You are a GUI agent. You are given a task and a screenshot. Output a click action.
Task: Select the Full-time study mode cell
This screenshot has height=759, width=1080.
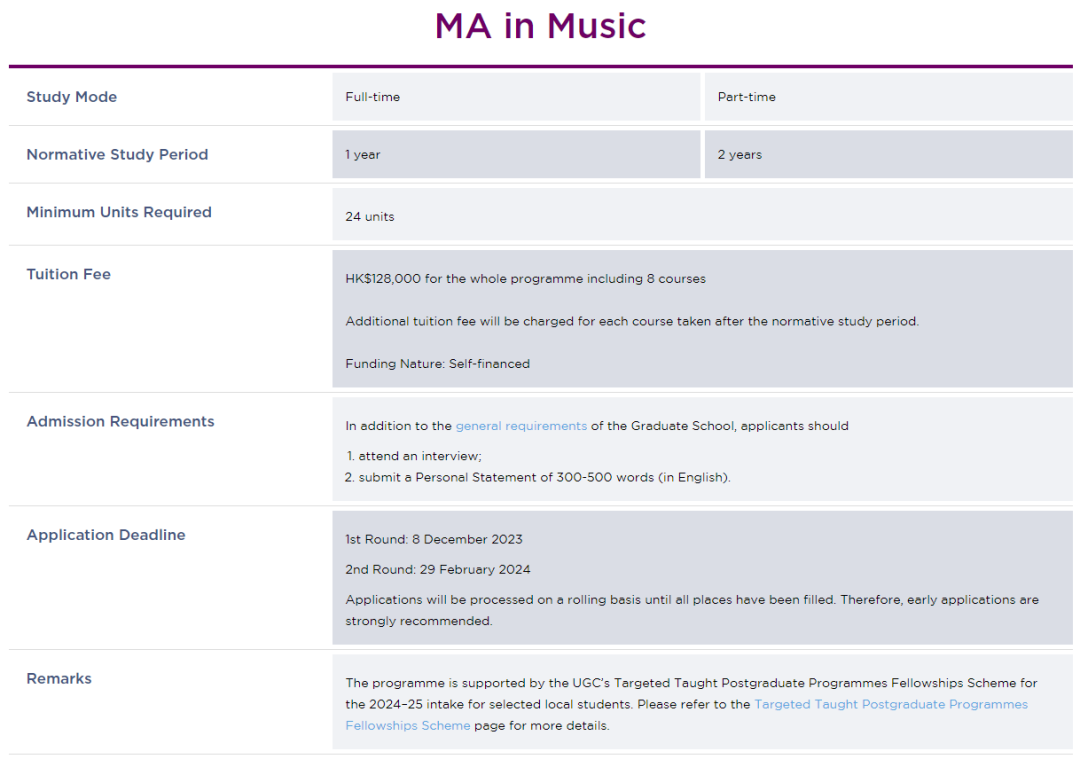(516, 97)
